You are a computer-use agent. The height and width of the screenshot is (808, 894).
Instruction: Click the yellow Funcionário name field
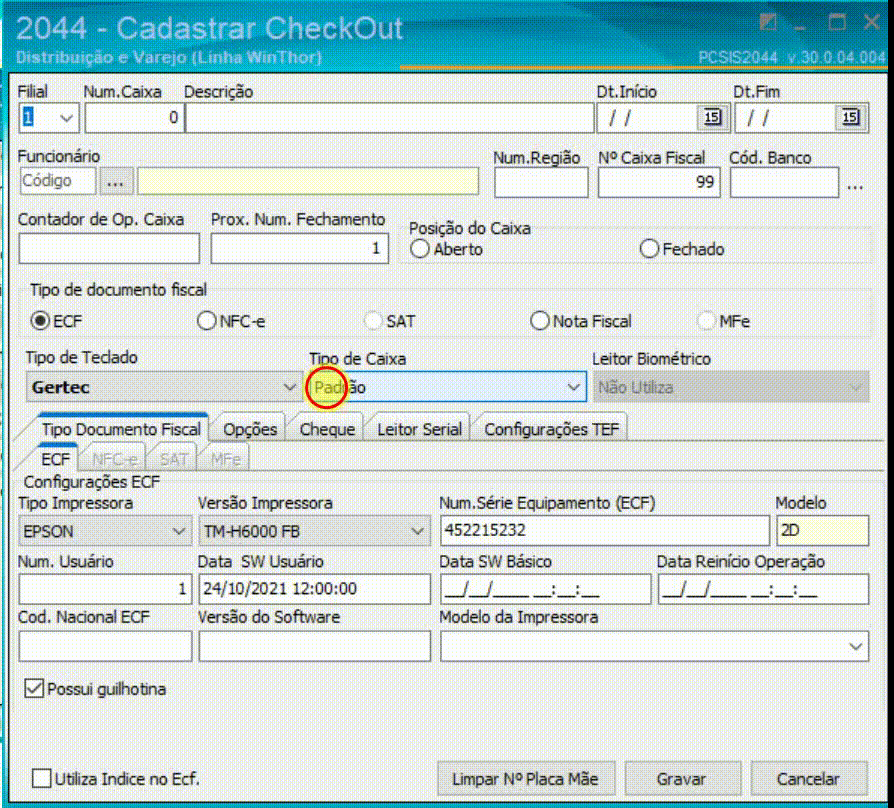[x=308, y=181]
